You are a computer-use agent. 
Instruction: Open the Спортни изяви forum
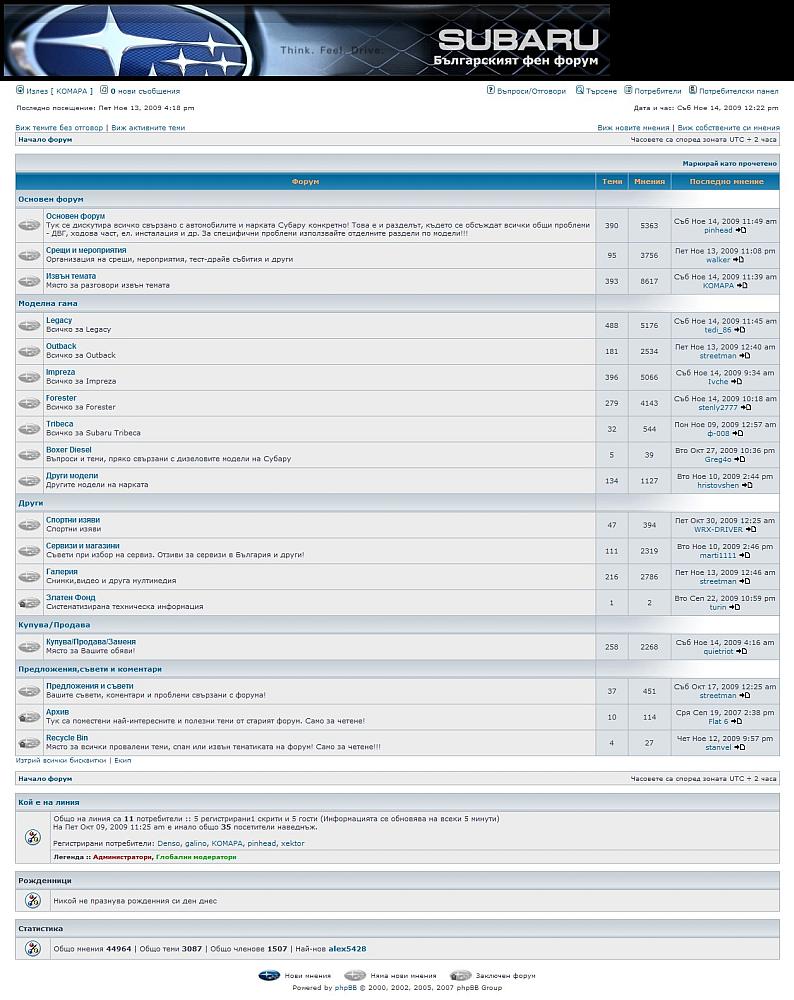pyautogui.click(x=73, y=520)
